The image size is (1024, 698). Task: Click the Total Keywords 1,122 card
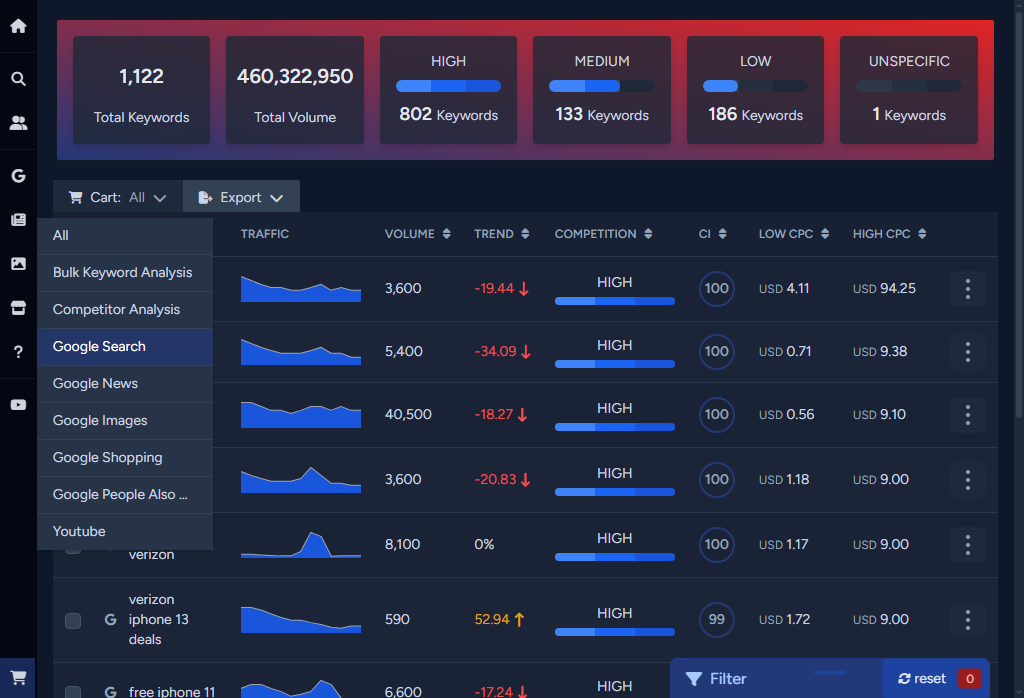(x=141, y=90)
